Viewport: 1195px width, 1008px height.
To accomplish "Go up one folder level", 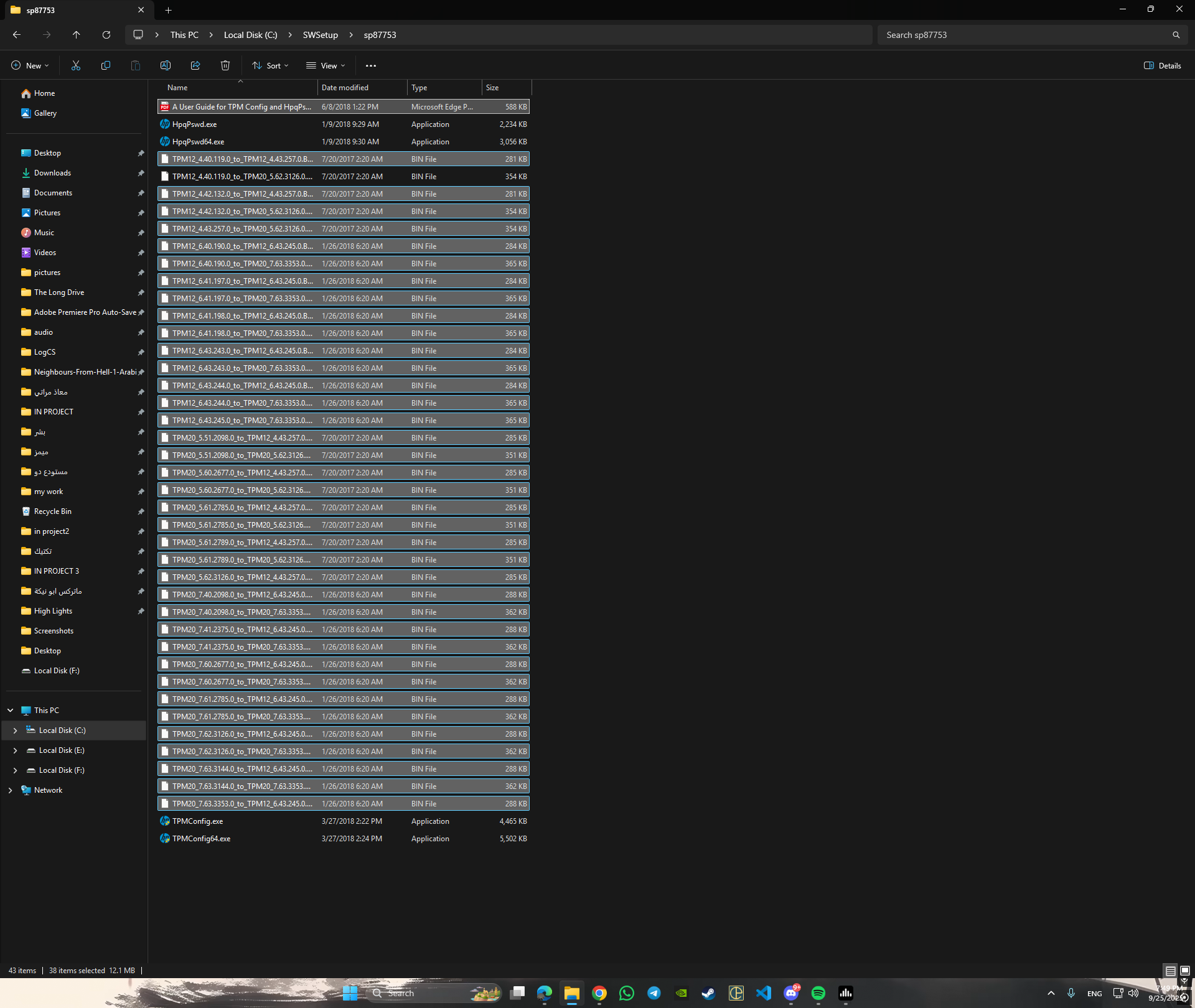I will [x=77, y=35].
